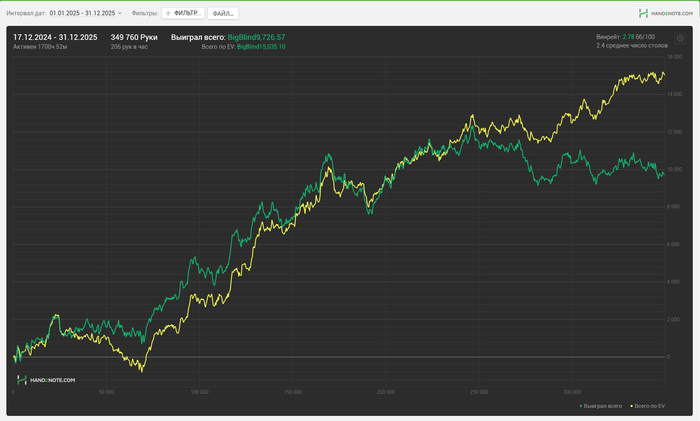Screen dimensions: 700x421
Task: Click the green legend color dot
Action: [x=581, y=407]
